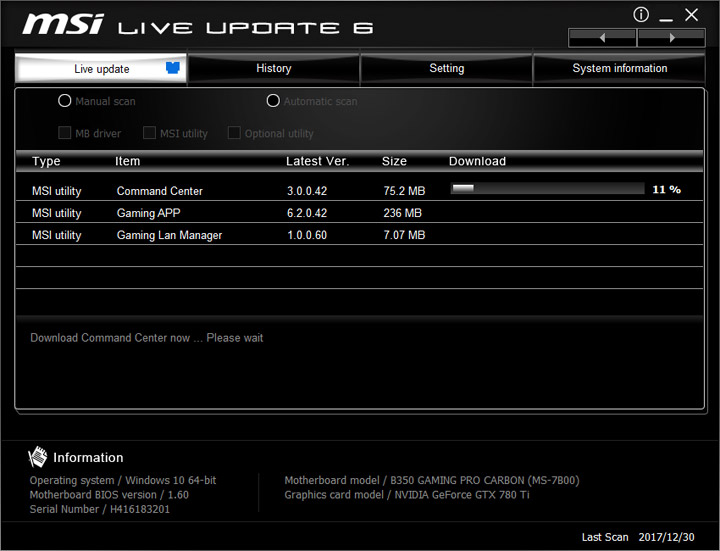The height and width of the screenshot is (551, 720).
Task: Click the Information heading text
Action: tap(88, 457)
